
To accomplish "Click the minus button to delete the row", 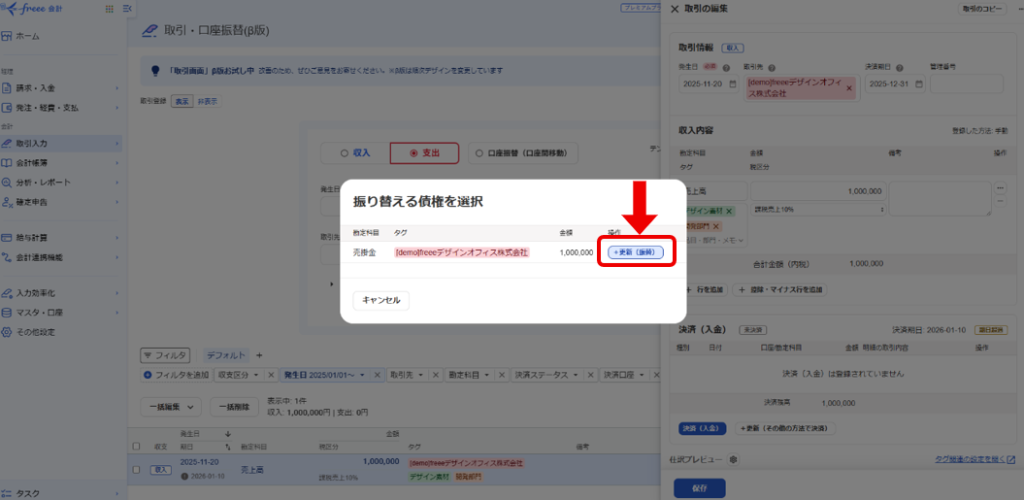I will pos(1000,202).
